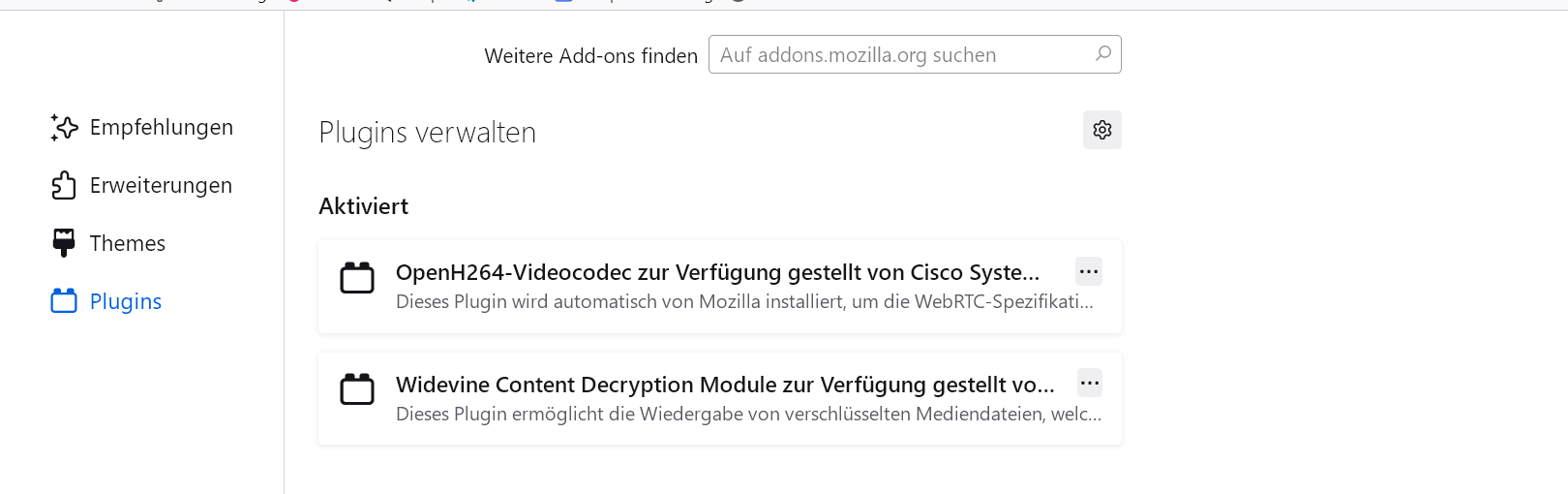Click the magnifier icon in add-ons search
The height and width of the screenshot is (494, 1568).
point(1102,54)
